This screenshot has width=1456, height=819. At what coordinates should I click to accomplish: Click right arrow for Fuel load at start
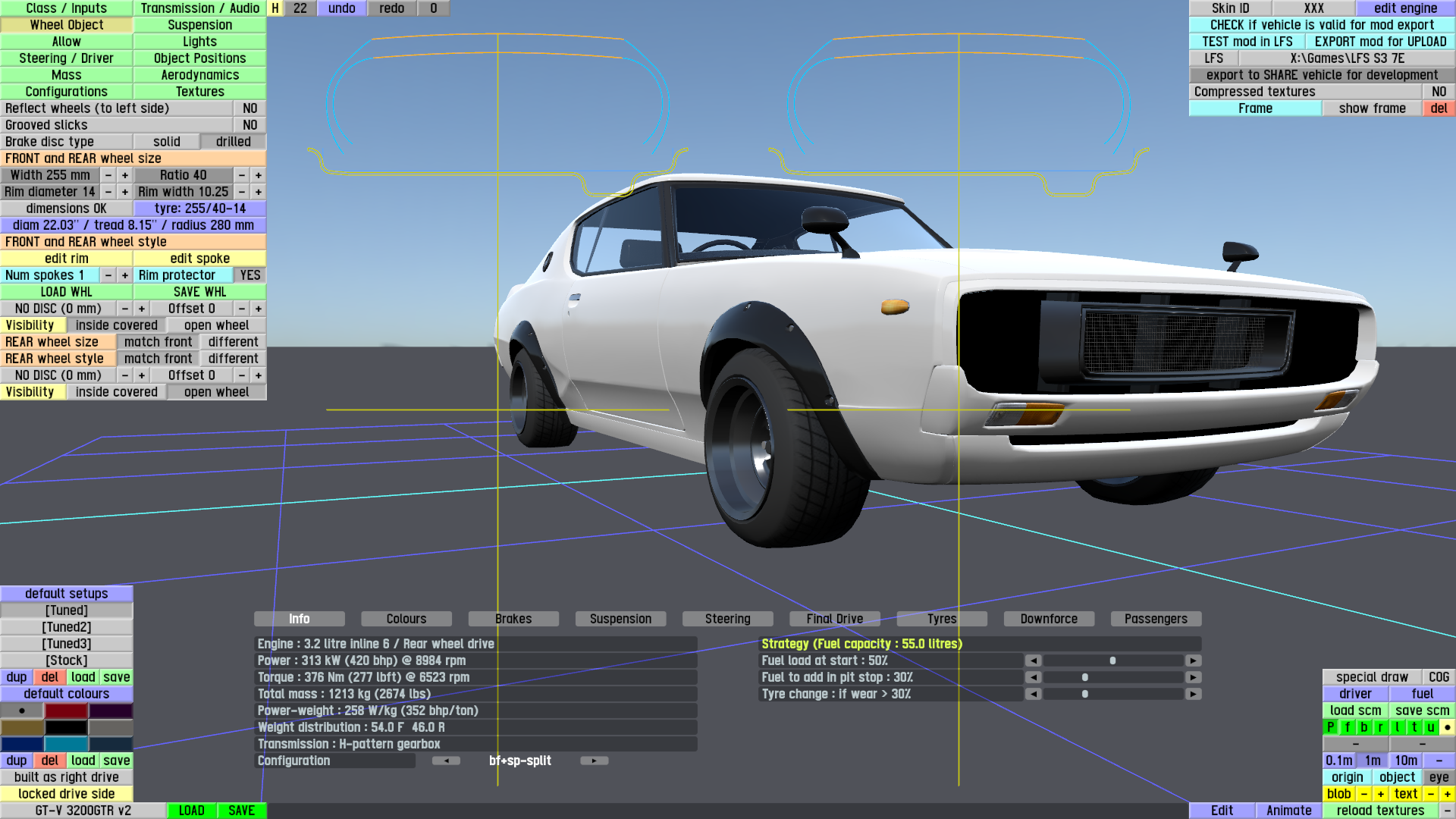[x=1193, y=661]
